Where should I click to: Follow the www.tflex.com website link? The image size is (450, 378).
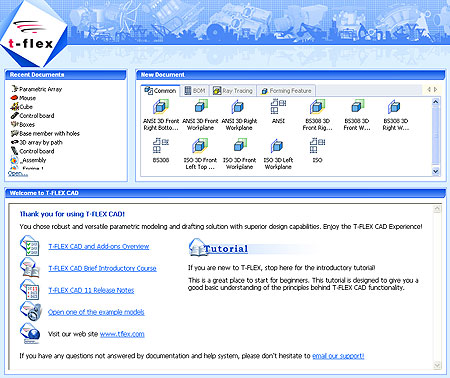pyautogui.click(x=122, y=334)
